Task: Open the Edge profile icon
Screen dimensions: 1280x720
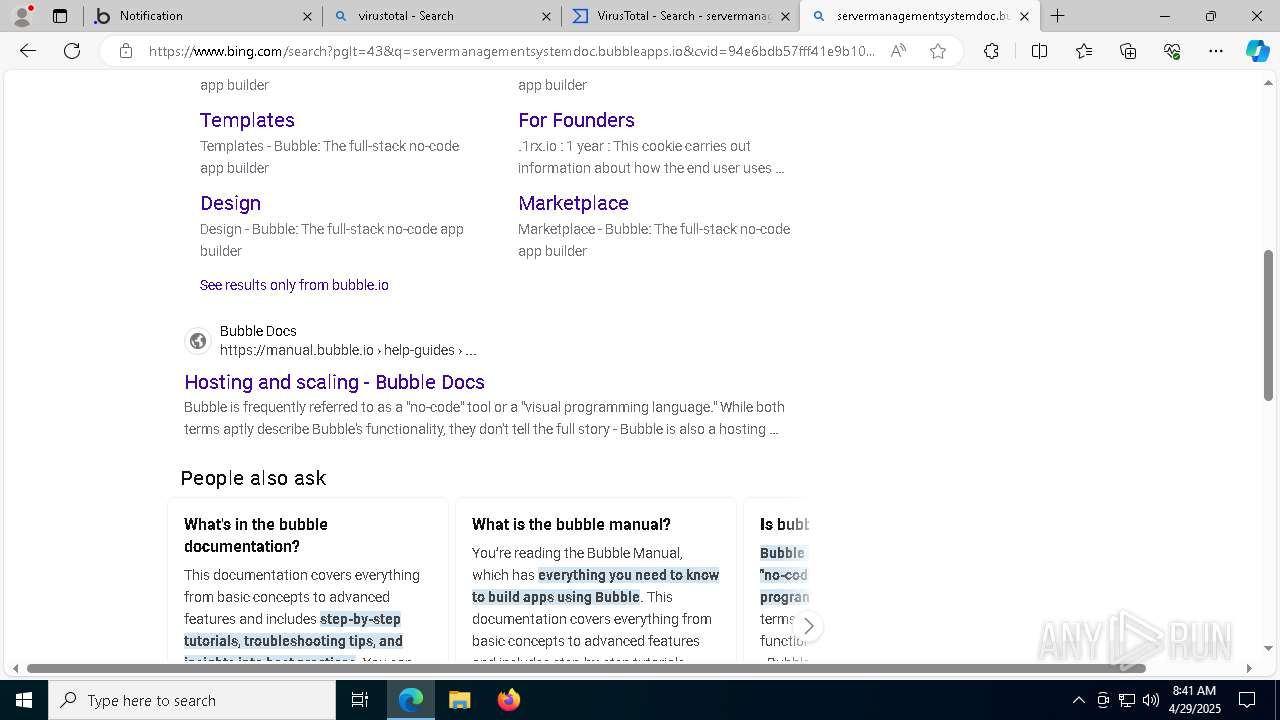Action: (22, 16)
